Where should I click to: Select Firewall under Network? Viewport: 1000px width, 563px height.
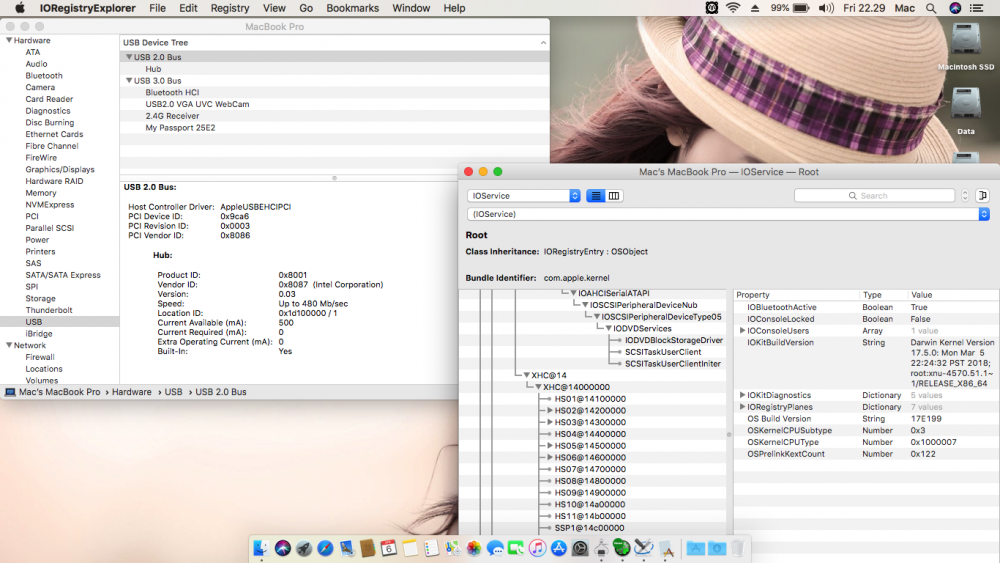40,357
